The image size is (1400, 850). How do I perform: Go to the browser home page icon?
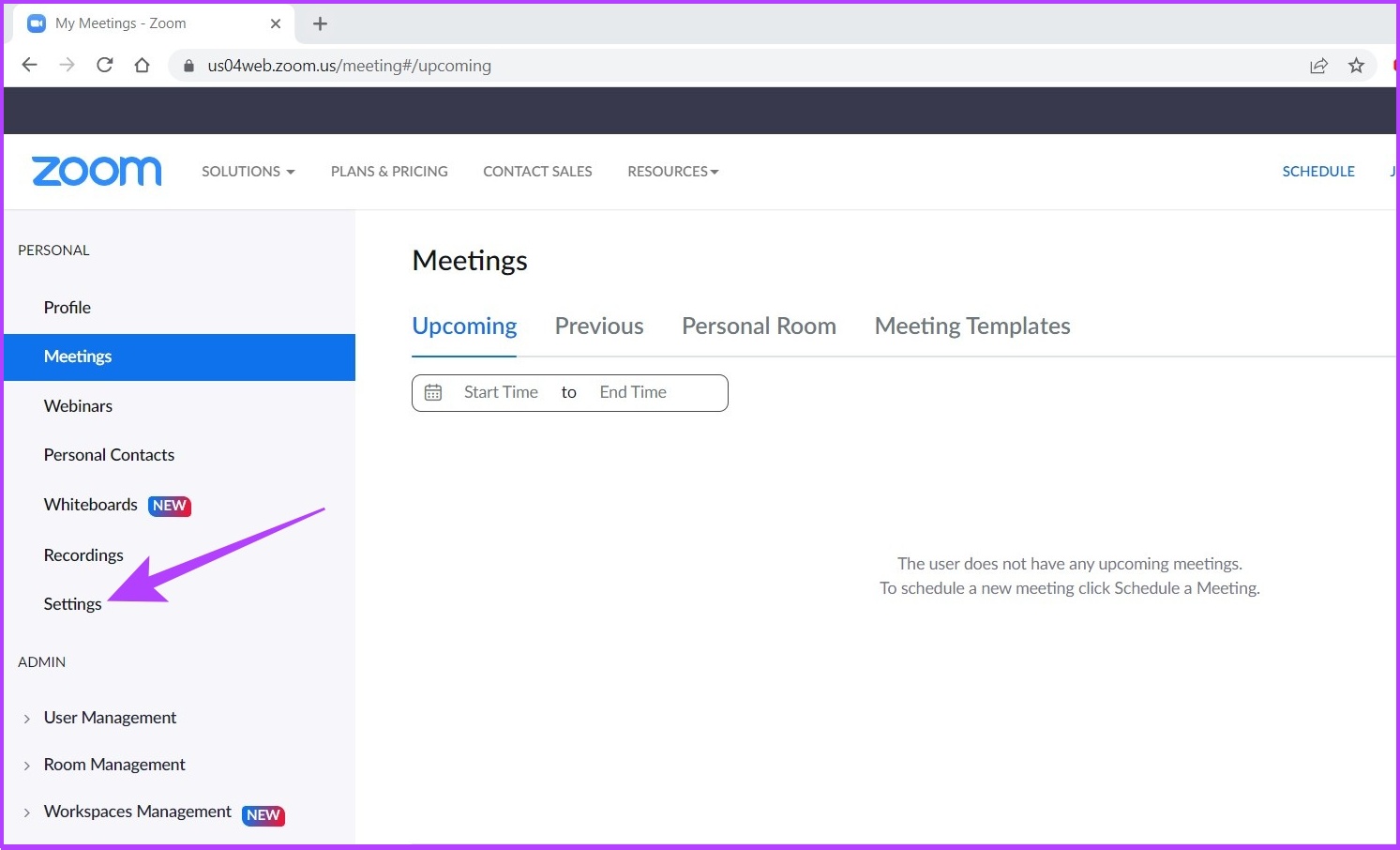(142, 65)
